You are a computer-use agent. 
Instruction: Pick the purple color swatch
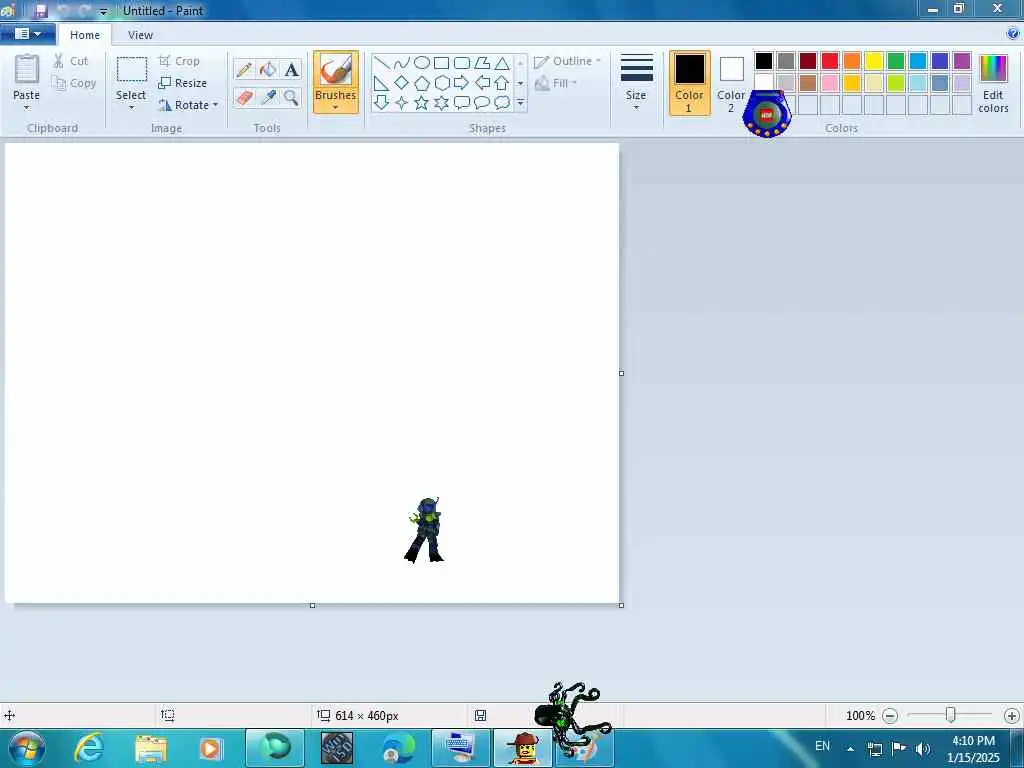point(962,61)
